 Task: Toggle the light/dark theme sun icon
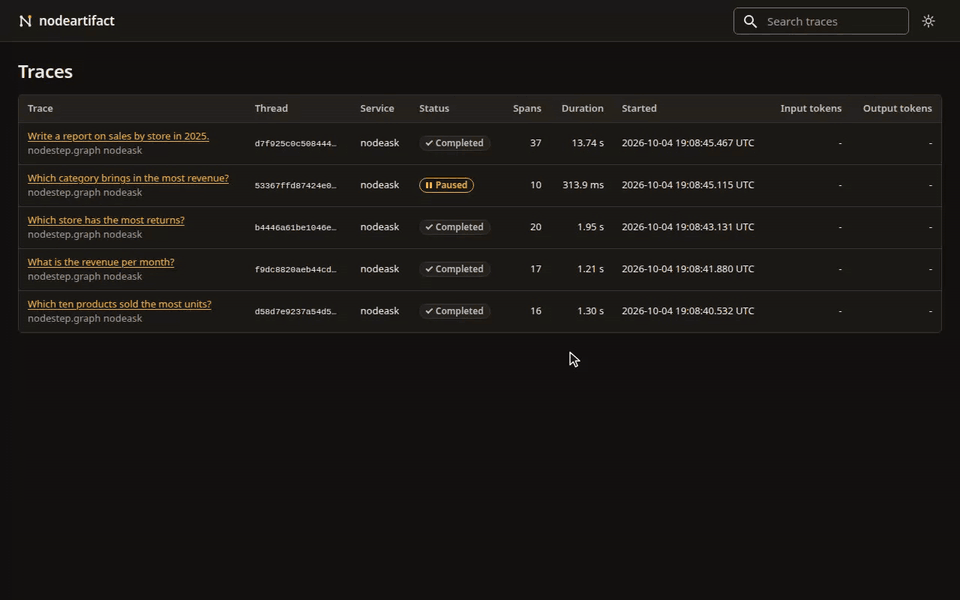pyautogui.click(x=928, y=21)
